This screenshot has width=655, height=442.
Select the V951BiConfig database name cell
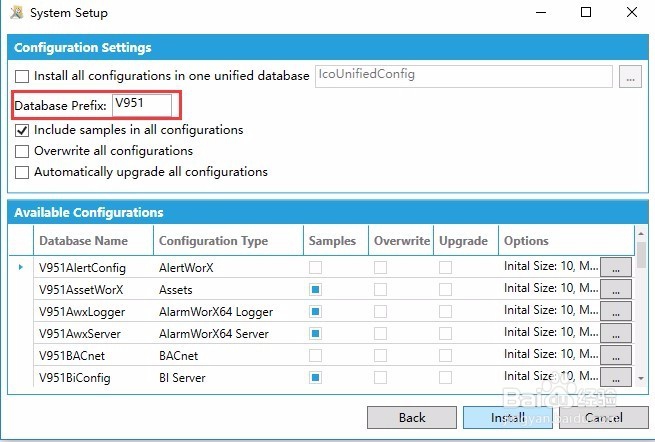tap(94, 378)
